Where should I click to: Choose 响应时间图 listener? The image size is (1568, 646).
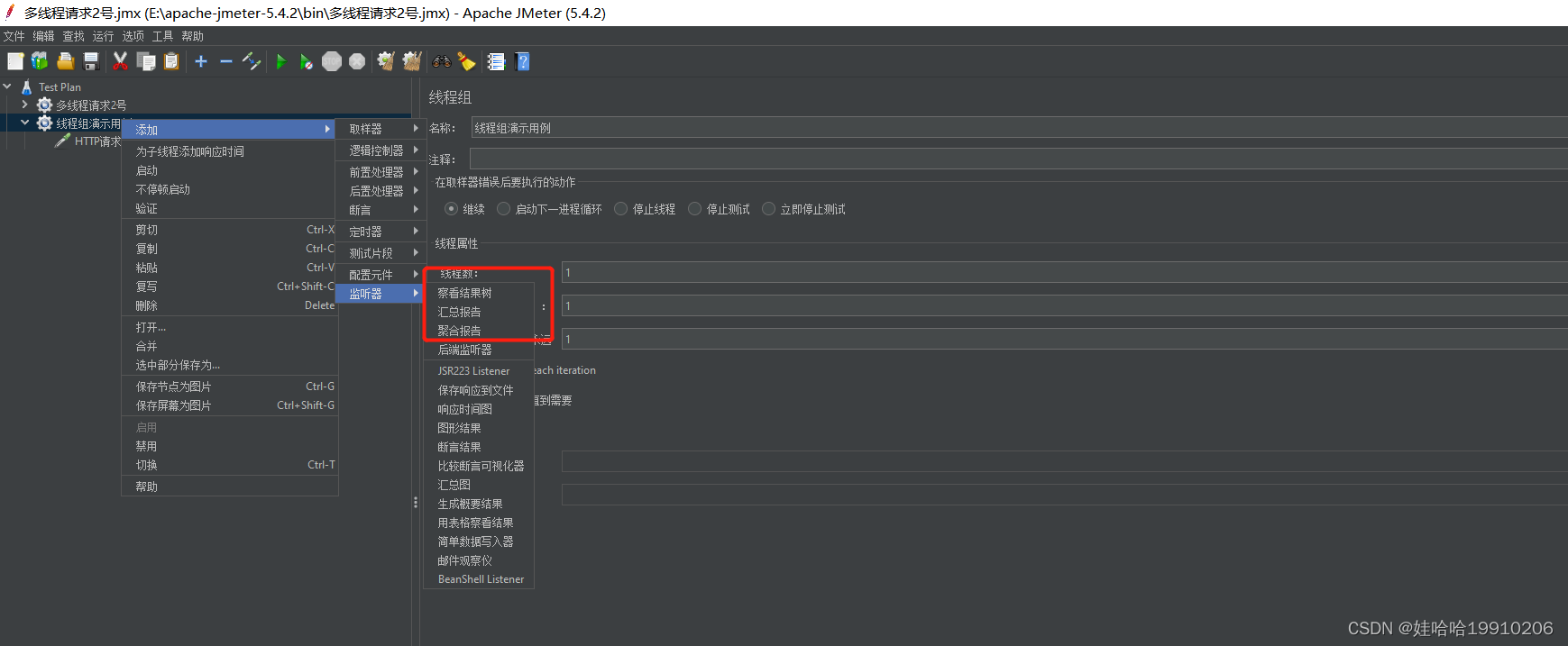479,409
